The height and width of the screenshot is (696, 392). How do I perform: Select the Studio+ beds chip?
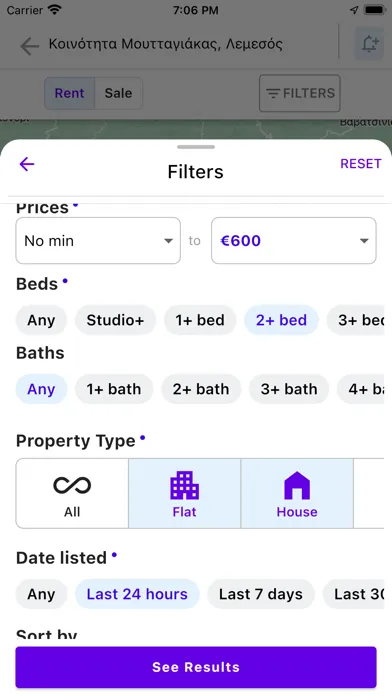coord(115,320)
